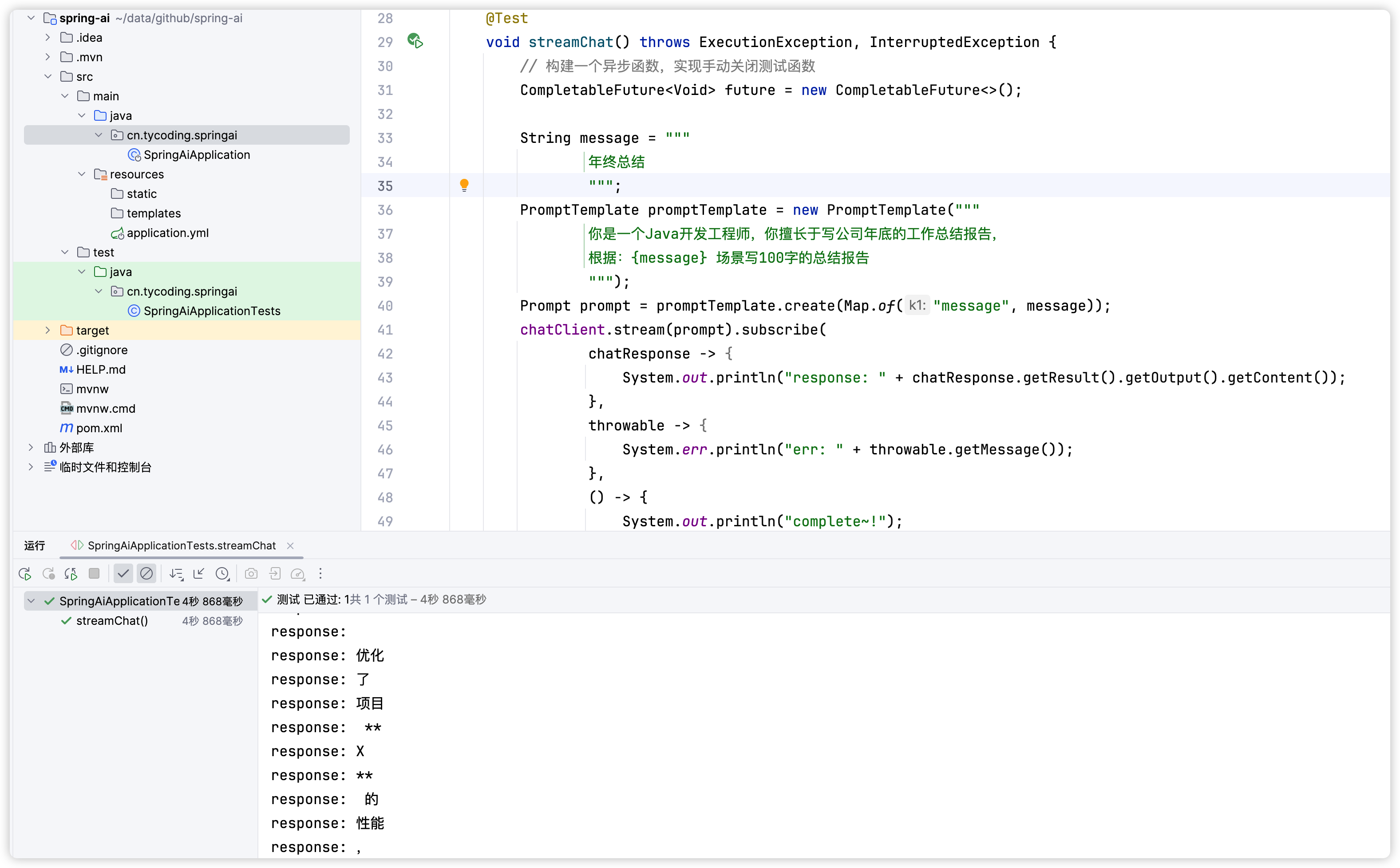The height and width of the screenshot is (868, 1400).
Task: Click the HELP.md markdown icon
Action: point(67,370)
